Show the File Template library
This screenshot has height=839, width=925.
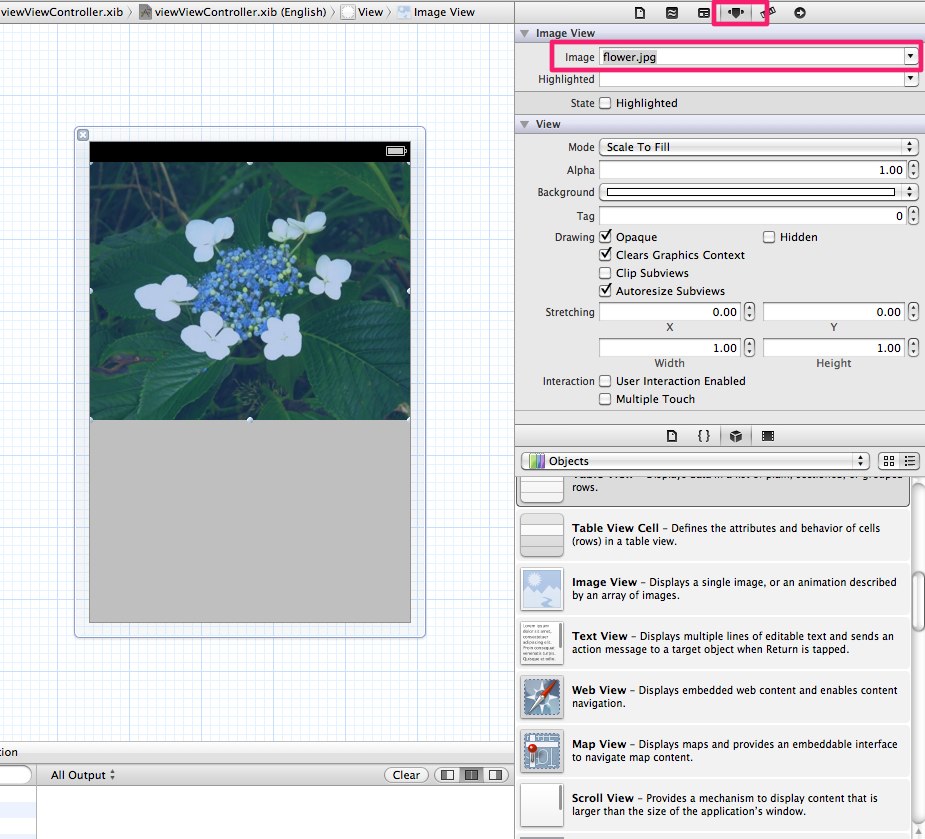672,436
